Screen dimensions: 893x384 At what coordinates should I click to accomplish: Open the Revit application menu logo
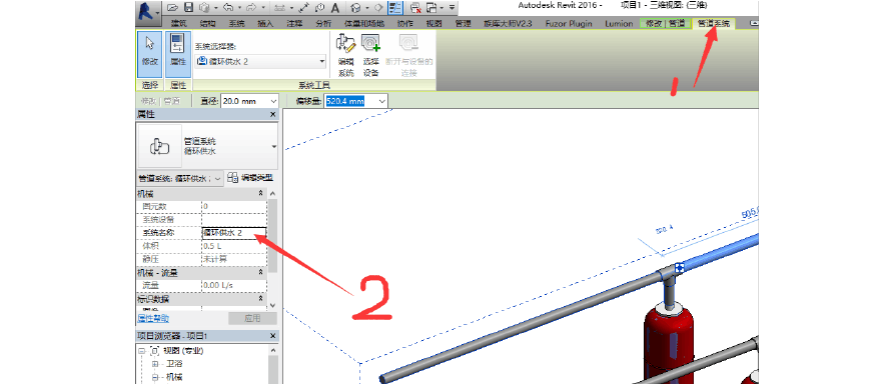148,13
